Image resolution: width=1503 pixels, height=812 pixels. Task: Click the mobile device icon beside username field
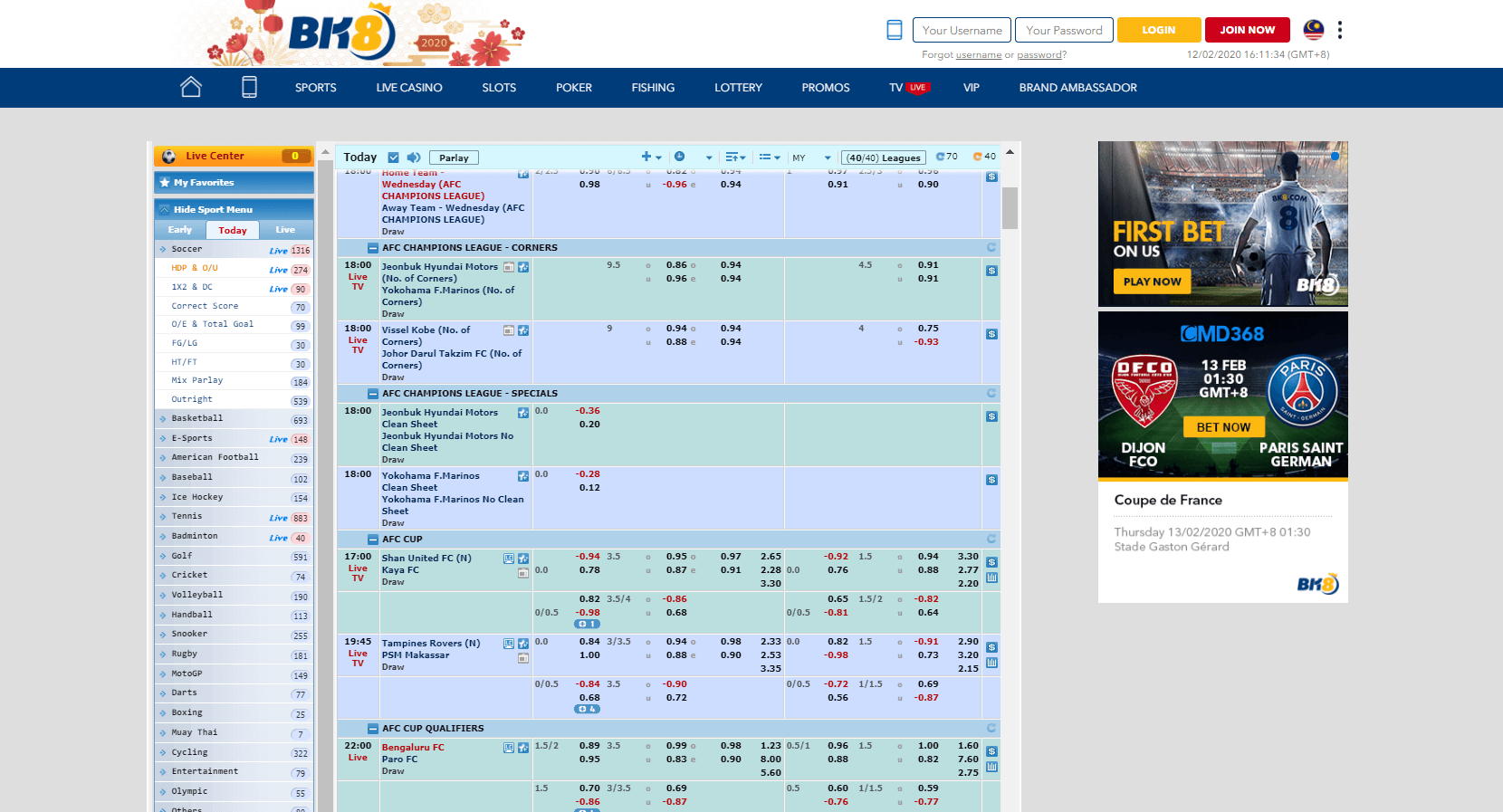[x=895, y=30]
